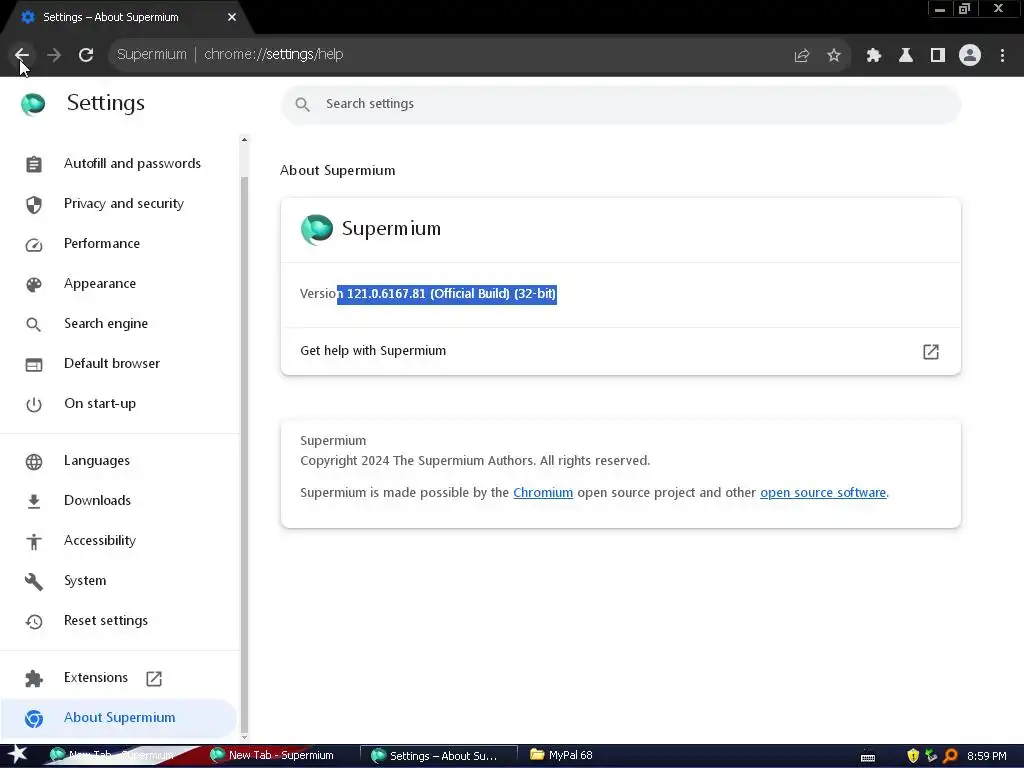Click the orange magnifier tray icon
Screen dimensions: 1024x768
click(950, 756)
